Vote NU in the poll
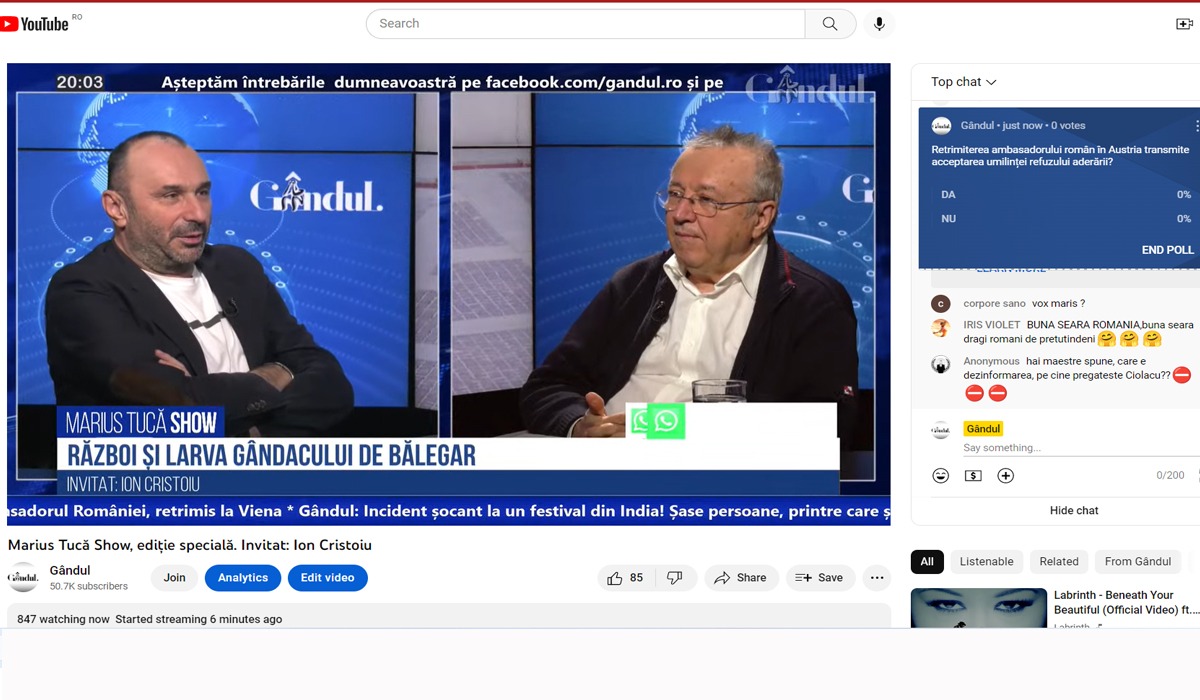The width and height of the screenshot is (1200, 700). (x=1066, y=218)
